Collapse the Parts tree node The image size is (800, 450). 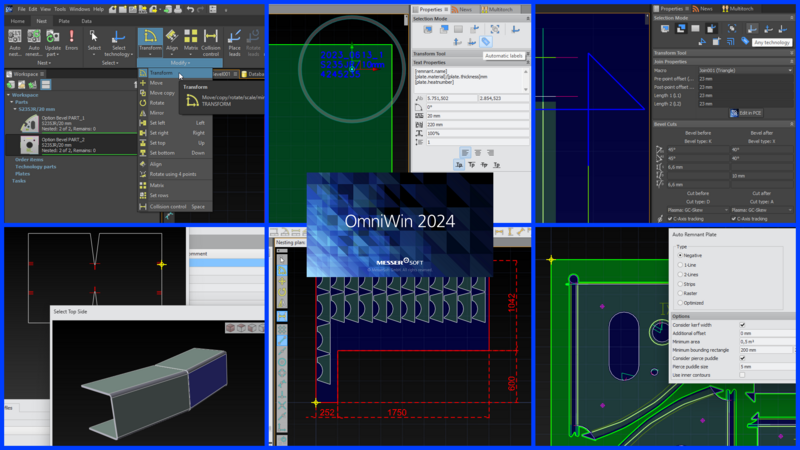point(12,102)
